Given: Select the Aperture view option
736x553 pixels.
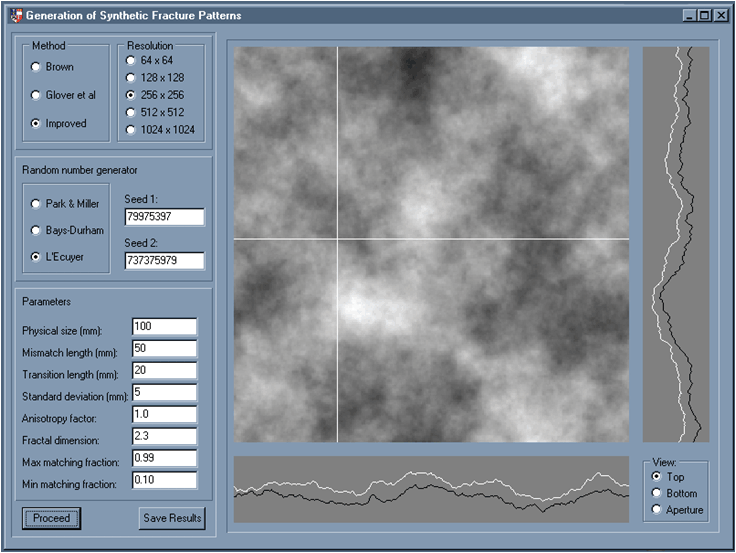Looking at the screenshot, I should (657, 510).
